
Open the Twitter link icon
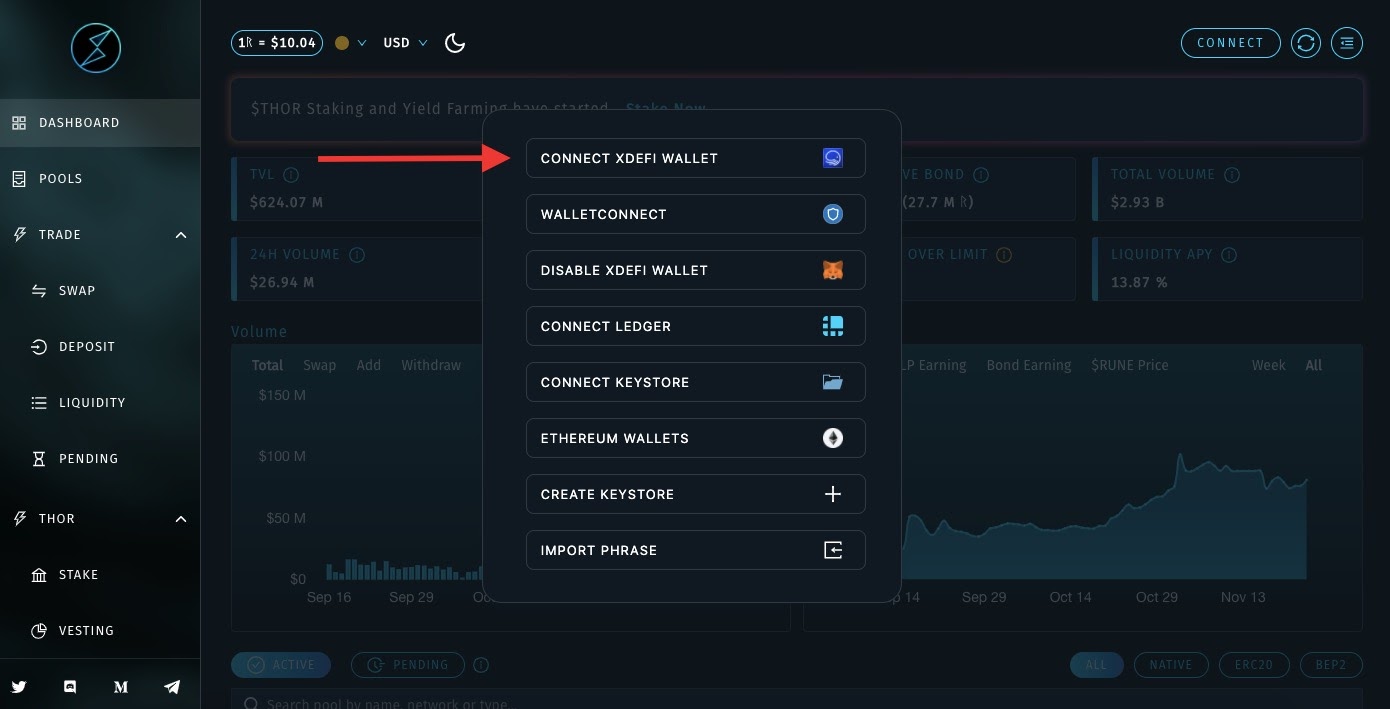pyautogui.click(x=19, y=687)
